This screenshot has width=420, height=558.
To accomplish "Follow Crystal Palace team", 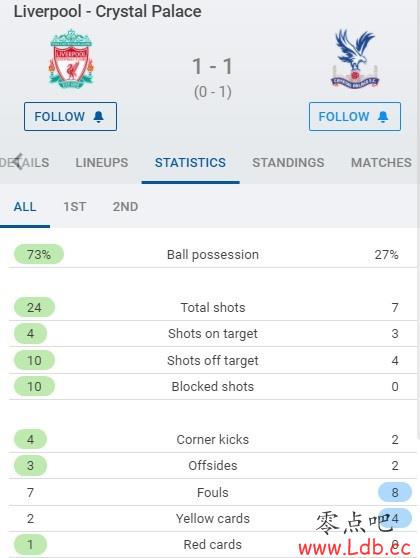I will click(355, 116).
